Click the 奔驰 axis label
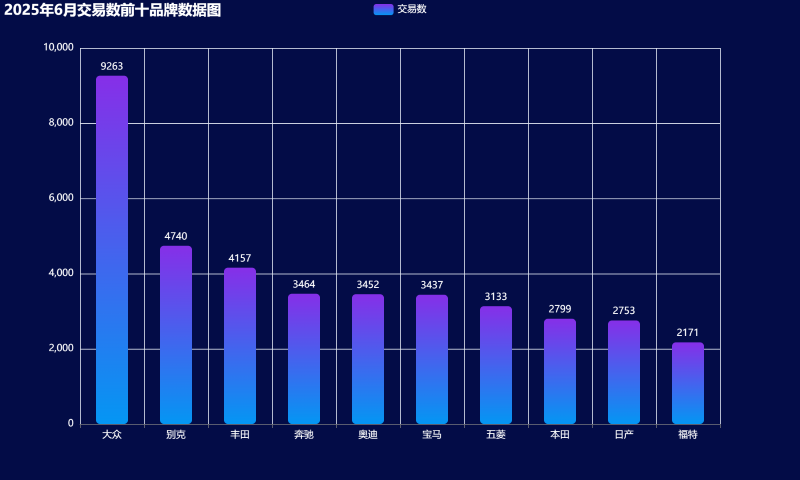Image resolution: width=800 pixels, height=480 pixels. coord(304,435)
